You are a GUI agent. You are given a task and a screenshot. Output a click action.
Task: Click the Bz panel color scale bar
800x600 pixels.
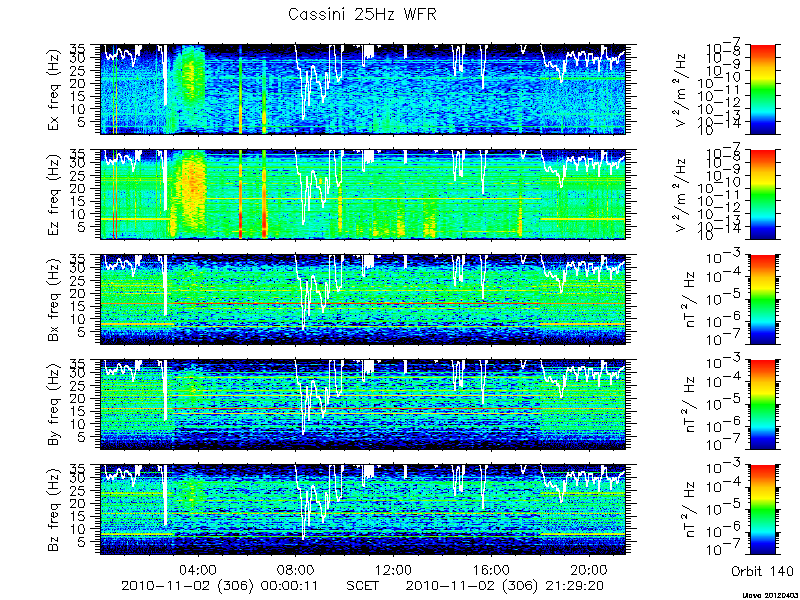click(x=762, y=510)
